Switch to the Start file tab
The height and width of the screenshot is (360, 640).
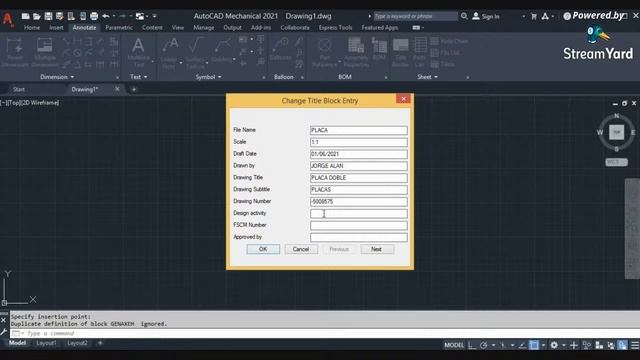click(x=19, y=89)
